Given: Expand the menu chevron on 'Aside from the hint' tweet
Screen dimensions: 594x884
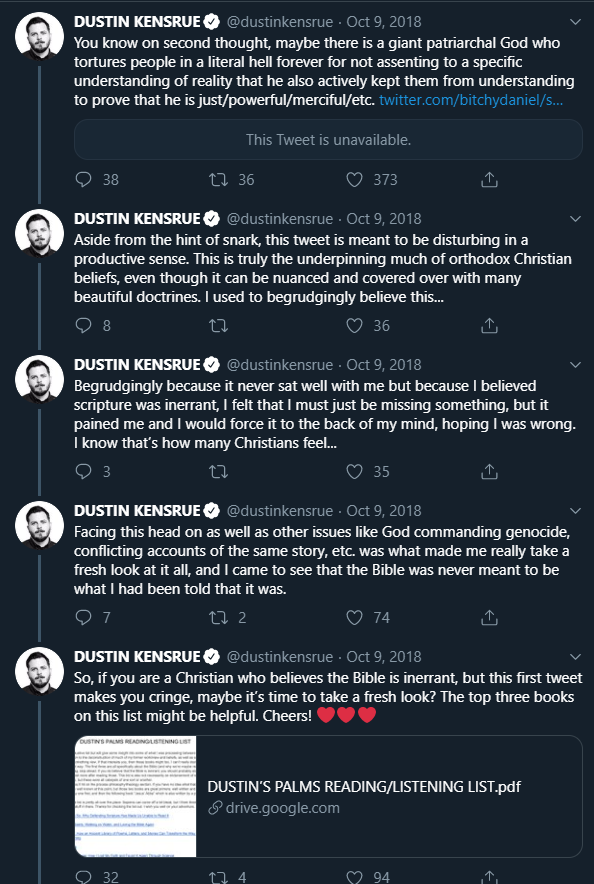Looking at the screenshot, I should [575, 219].
